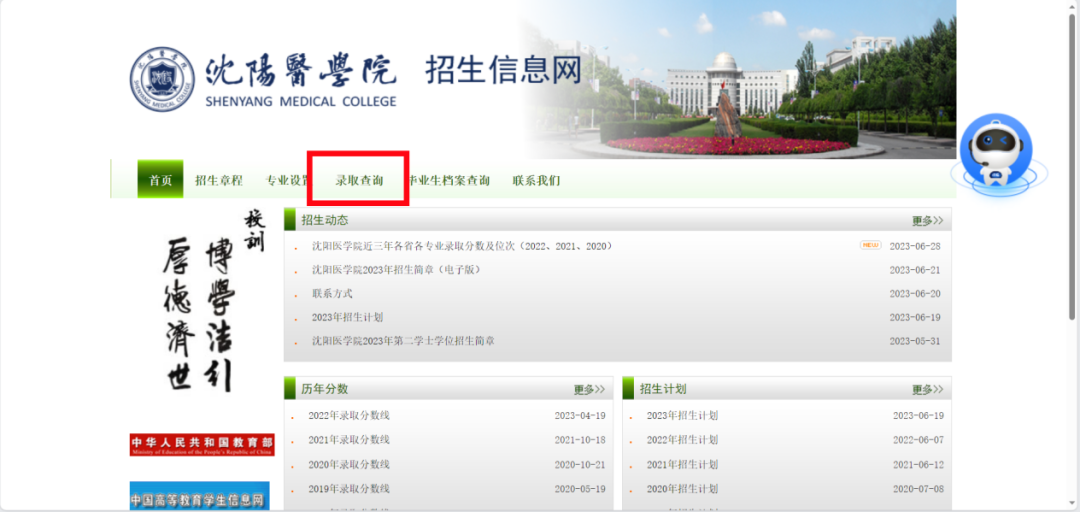This screenshot has height=512, width=1080.
Task: Go to 联系我们 page
Action: (x=536, y=181)
